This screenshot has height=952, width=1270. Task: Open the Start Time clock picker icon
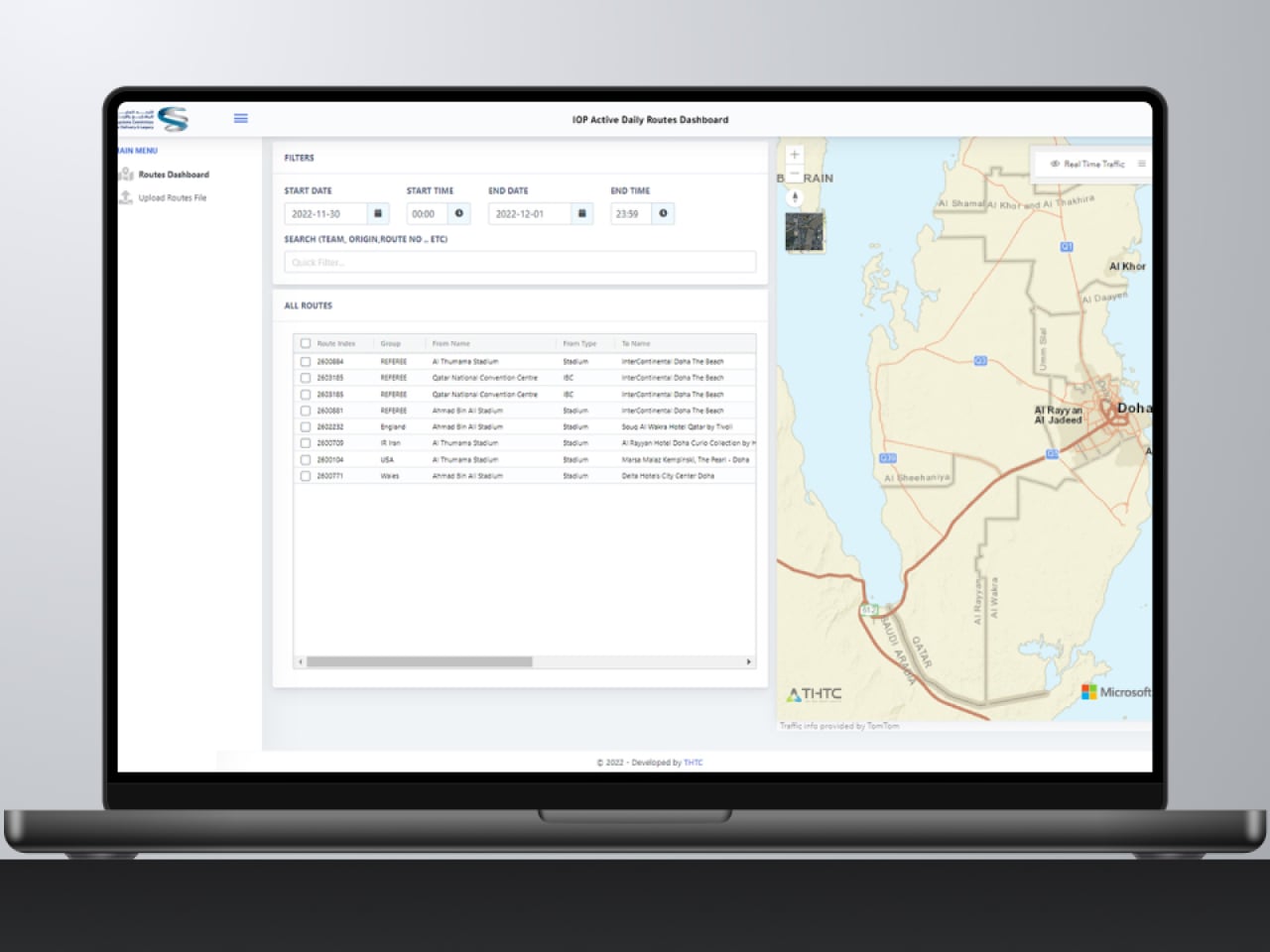(459, 213)
